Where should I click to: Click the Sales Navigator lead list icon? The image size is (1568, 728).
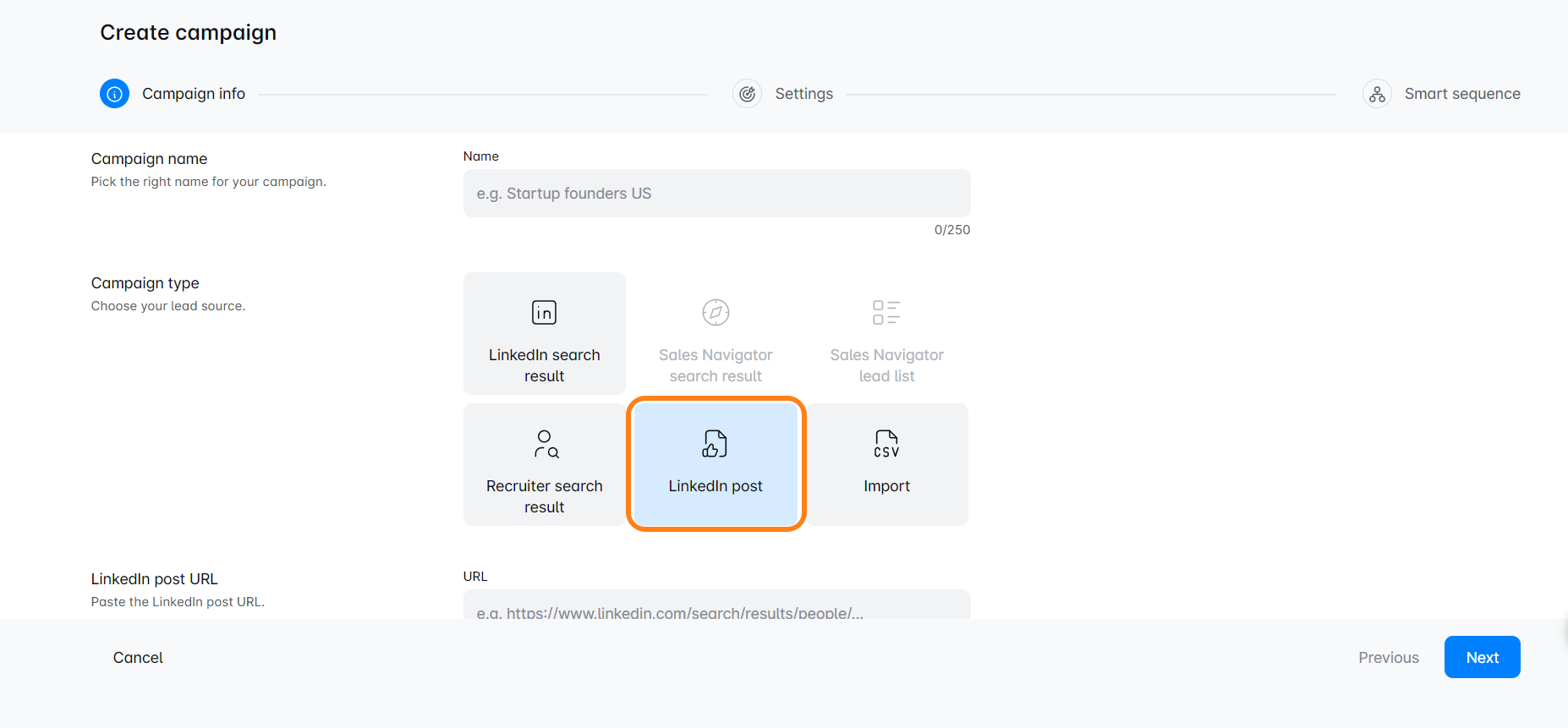tap(886, 312)
